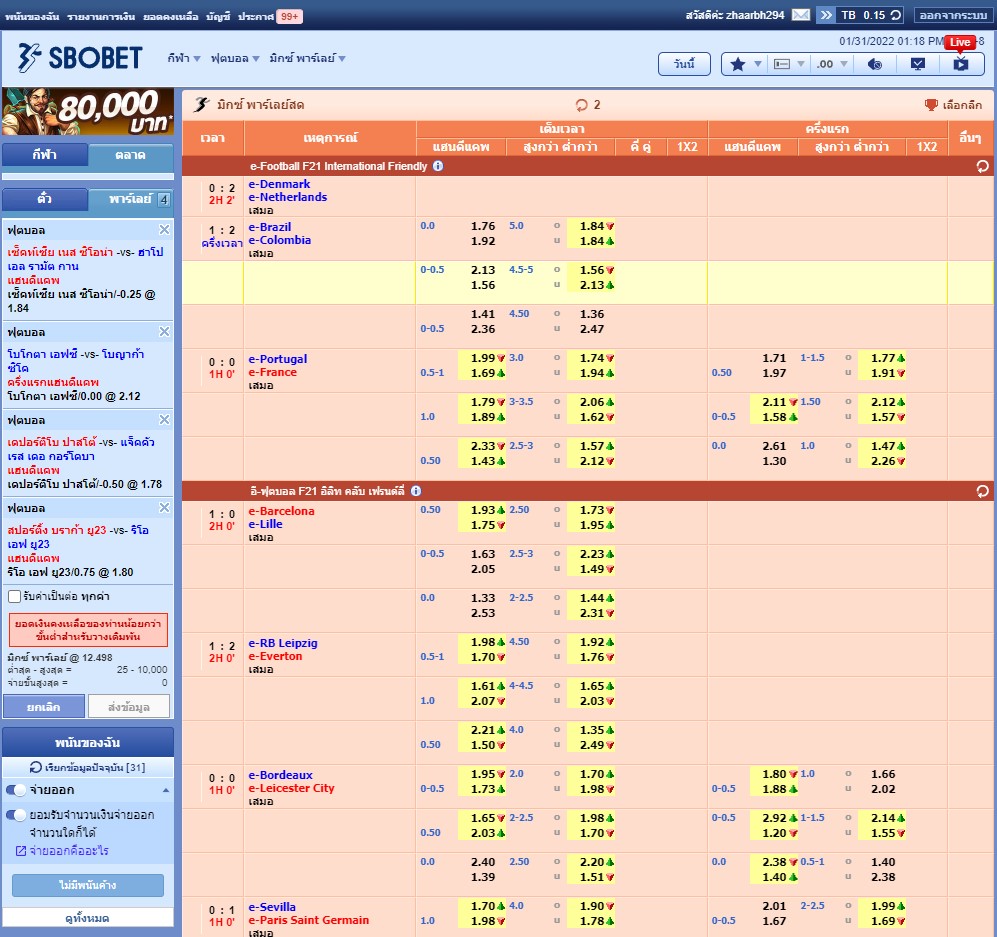997x937 pixels.
Task: Open รายงานการเงิน top menu item
Action: [x=101, y=17]
